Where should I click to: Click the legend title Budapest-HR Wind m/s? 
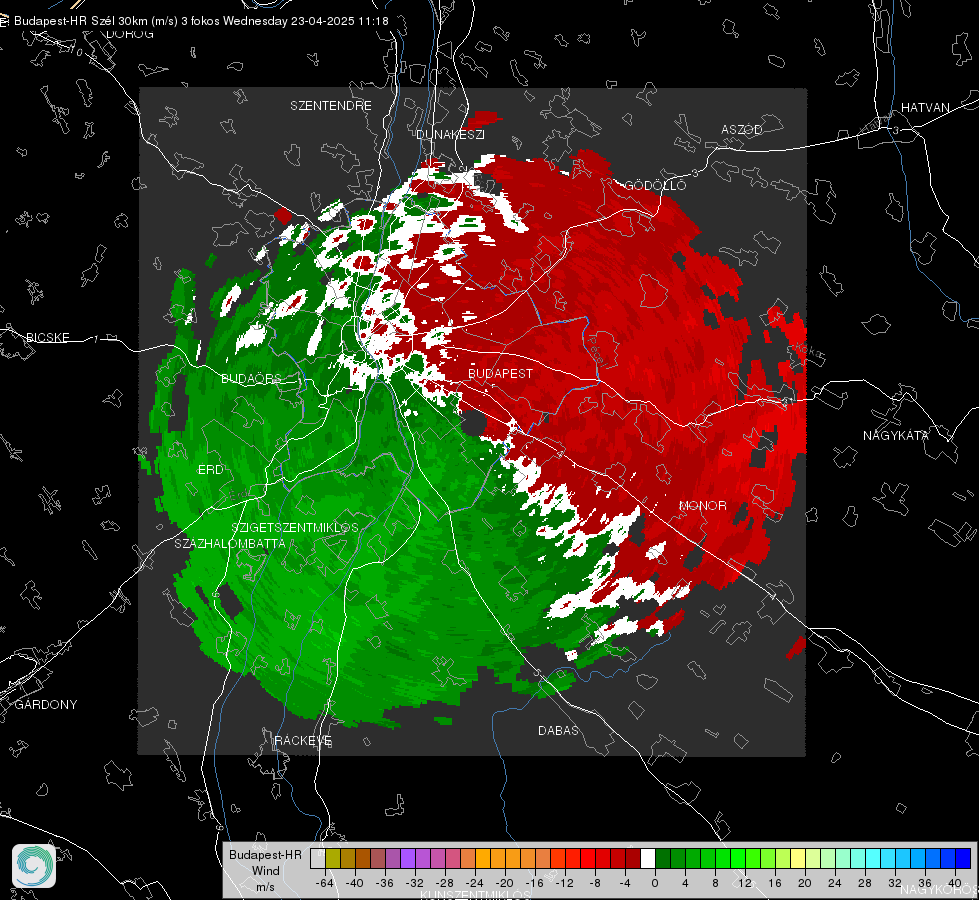click(x=265, y=870)
